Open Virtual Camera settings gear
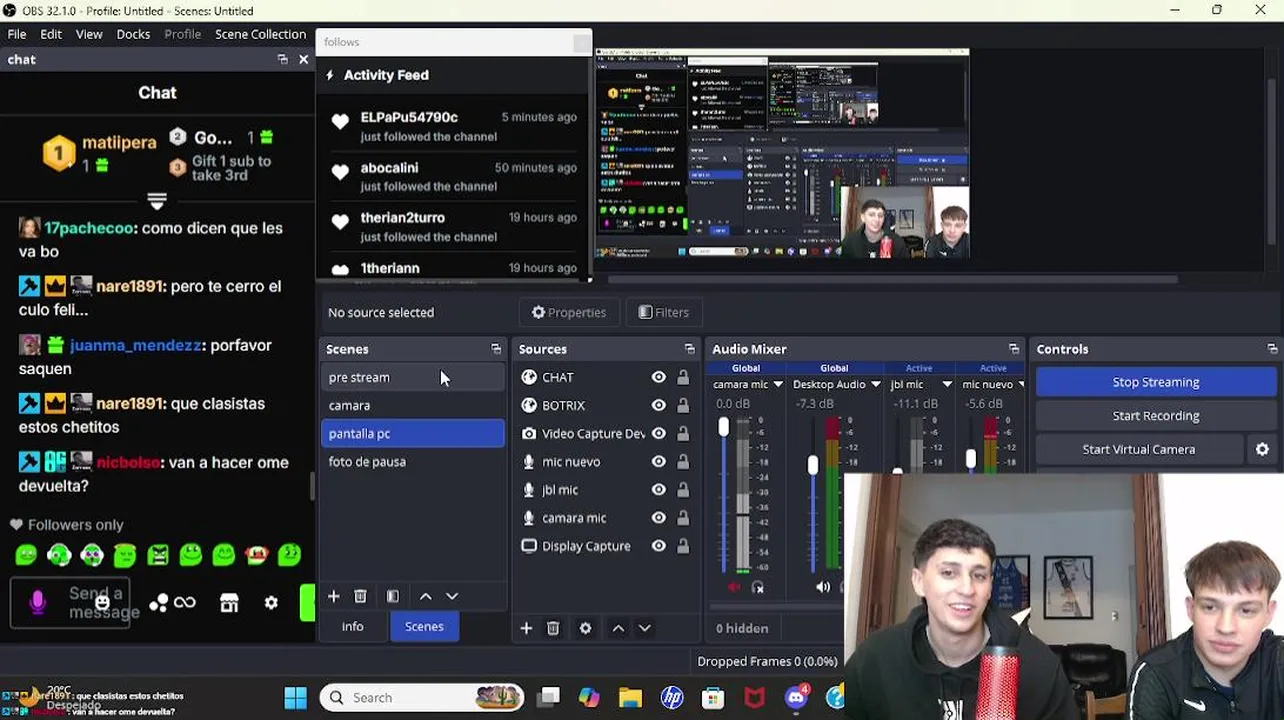1284x720 pixels. 1262,450
